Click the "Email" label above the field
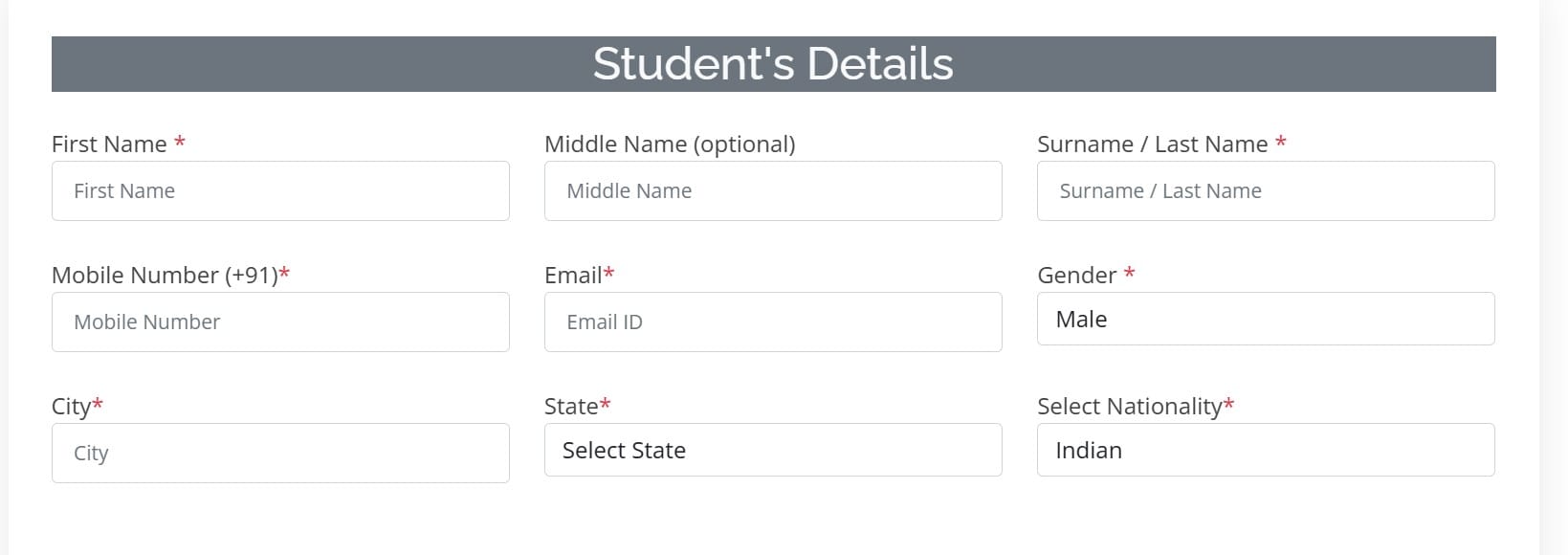Viewport: 1568px width, 555px height. [572, 276]
